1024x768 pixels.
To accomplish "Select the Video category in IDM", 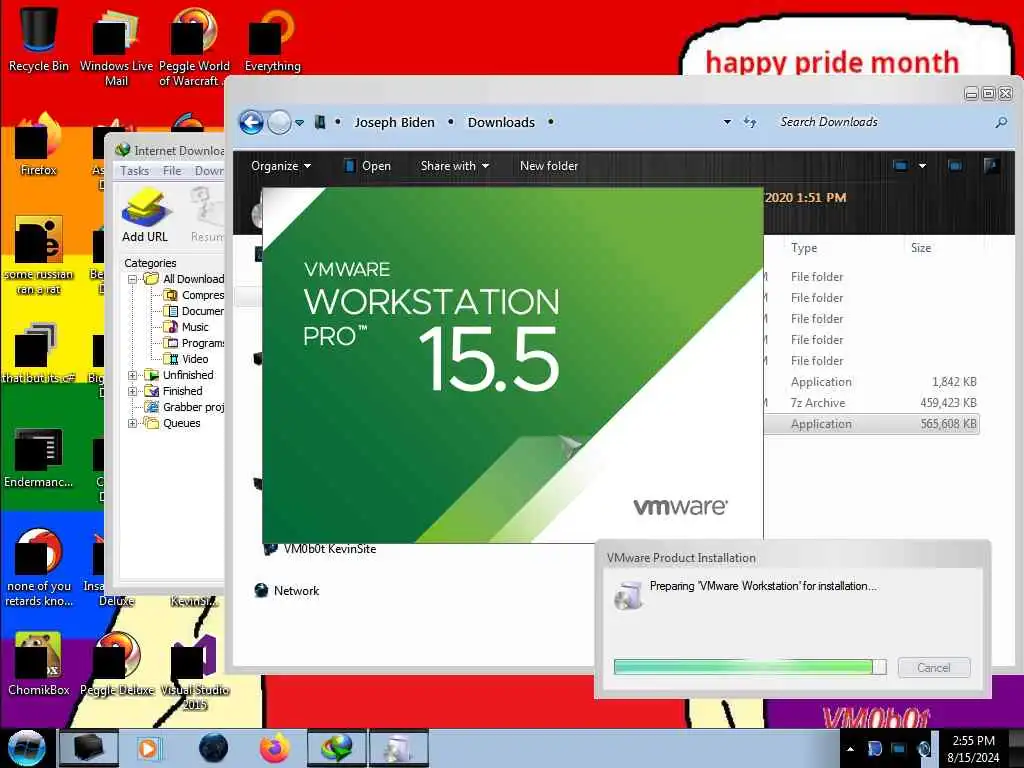I will (x=186, y=359).
